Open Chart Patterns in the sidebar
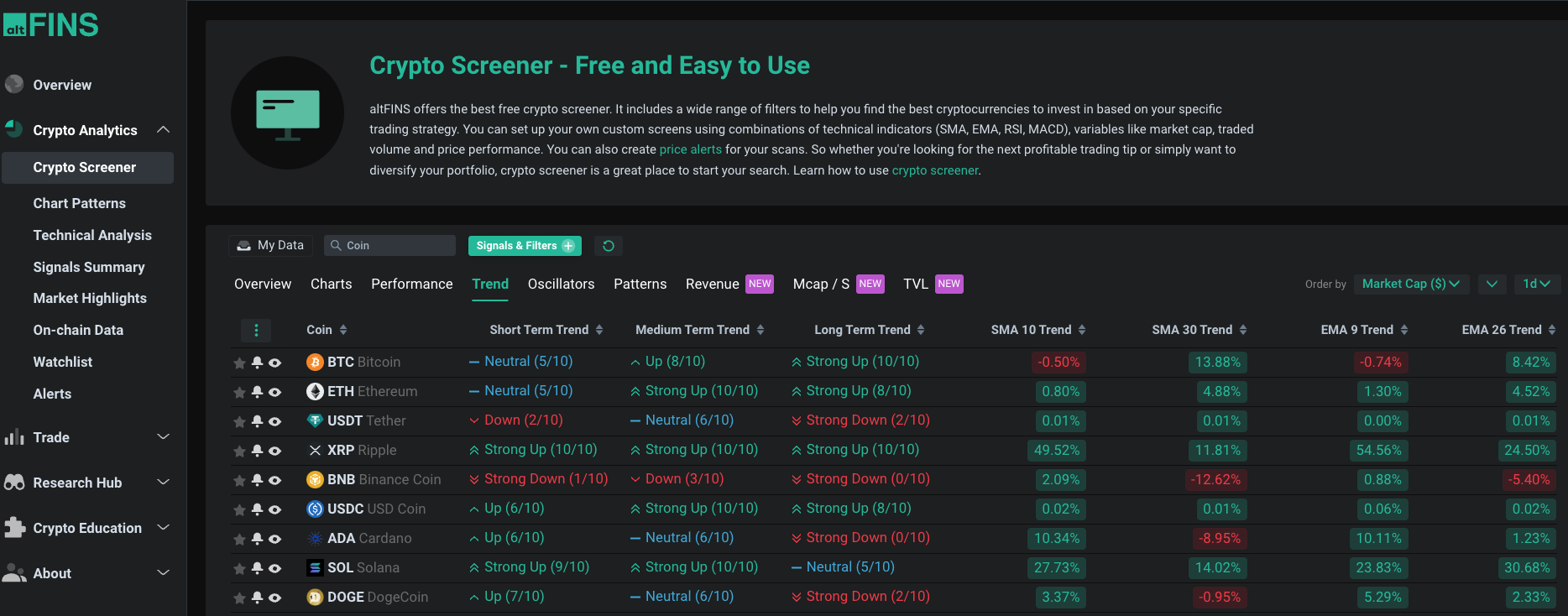This screenshot has width=1568, height=616. [x=80, y=203]
